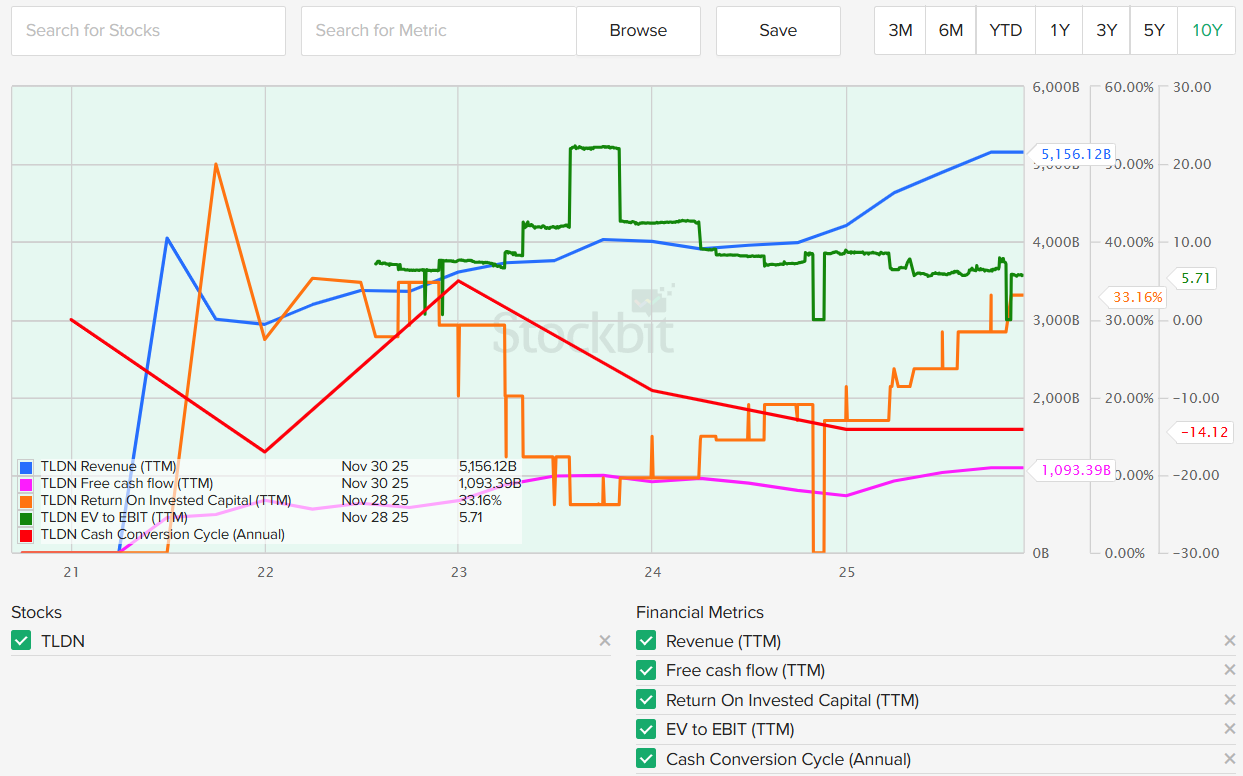Toggle Cash Conversion Cycle (Annual) checkbox
Viewport: 1243px width, 776px height.
(x=646, y=759)
